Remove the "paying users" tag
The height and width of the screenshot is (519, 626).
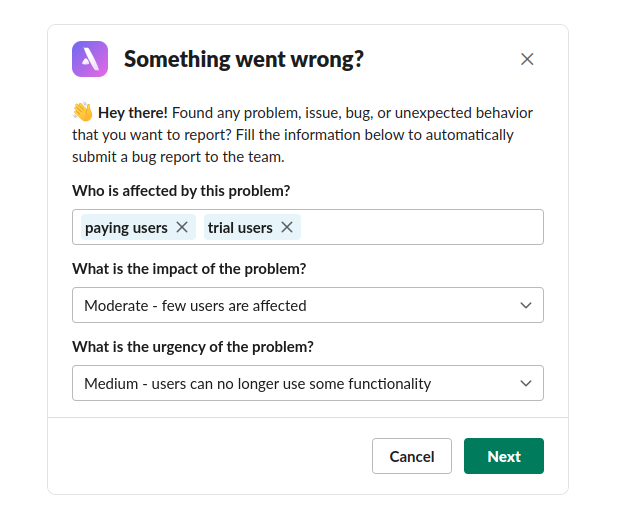click(182, 227)
